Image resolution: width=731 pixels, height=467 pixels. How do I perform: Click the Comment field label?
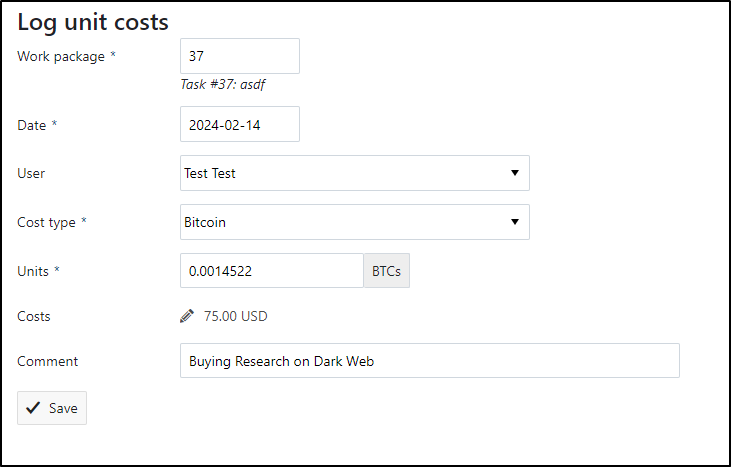(x=48, y=361)
